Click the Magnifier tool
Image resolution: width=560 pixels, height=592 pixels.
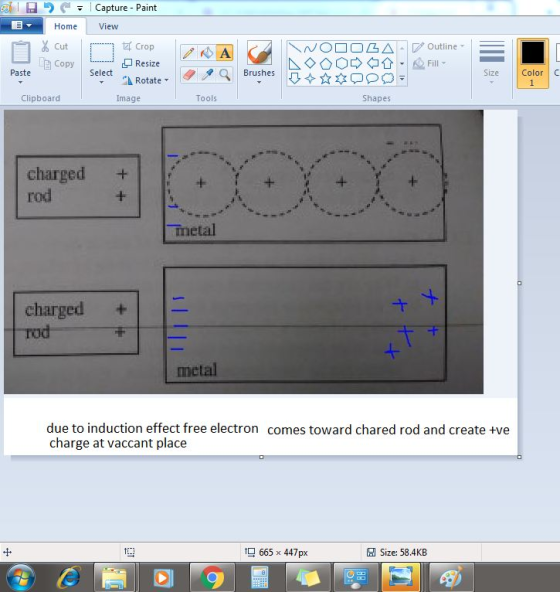click(225, 75)
